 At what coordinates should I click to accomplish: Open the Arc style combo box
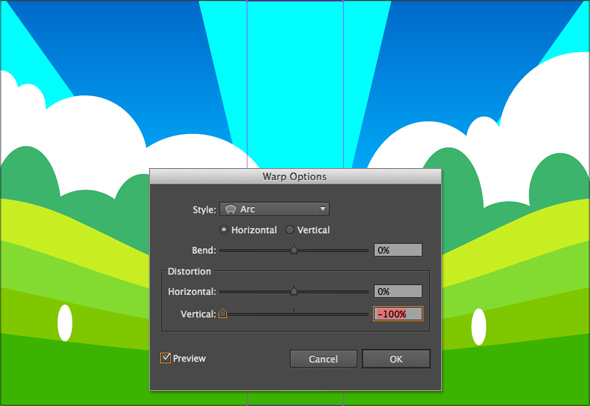coord(274,209)
